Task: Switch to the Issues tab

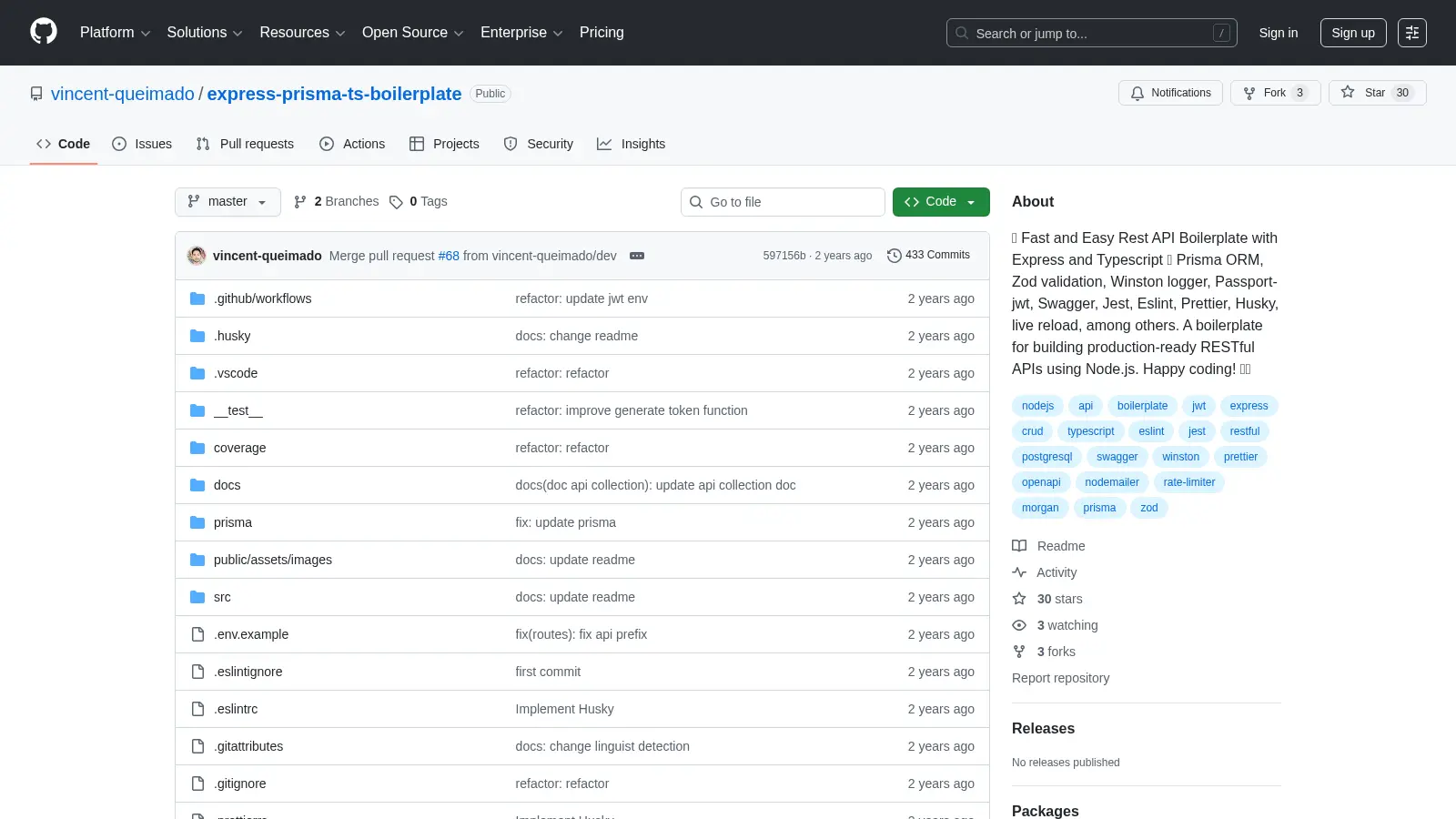Action: (142, 144)
